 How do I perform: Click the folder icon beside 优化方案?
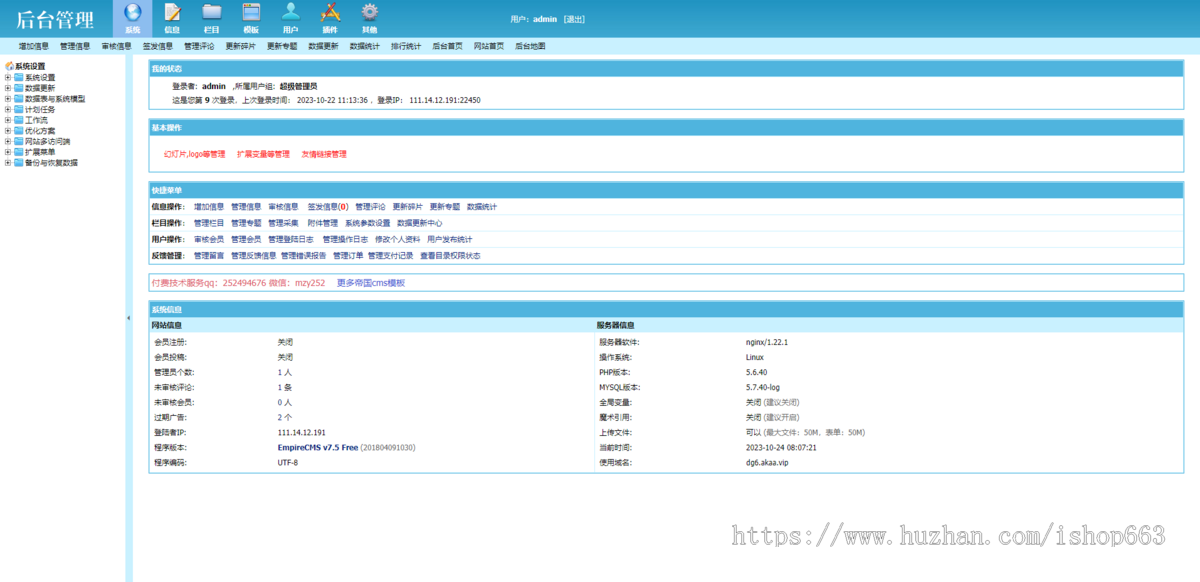pos(18,130)
